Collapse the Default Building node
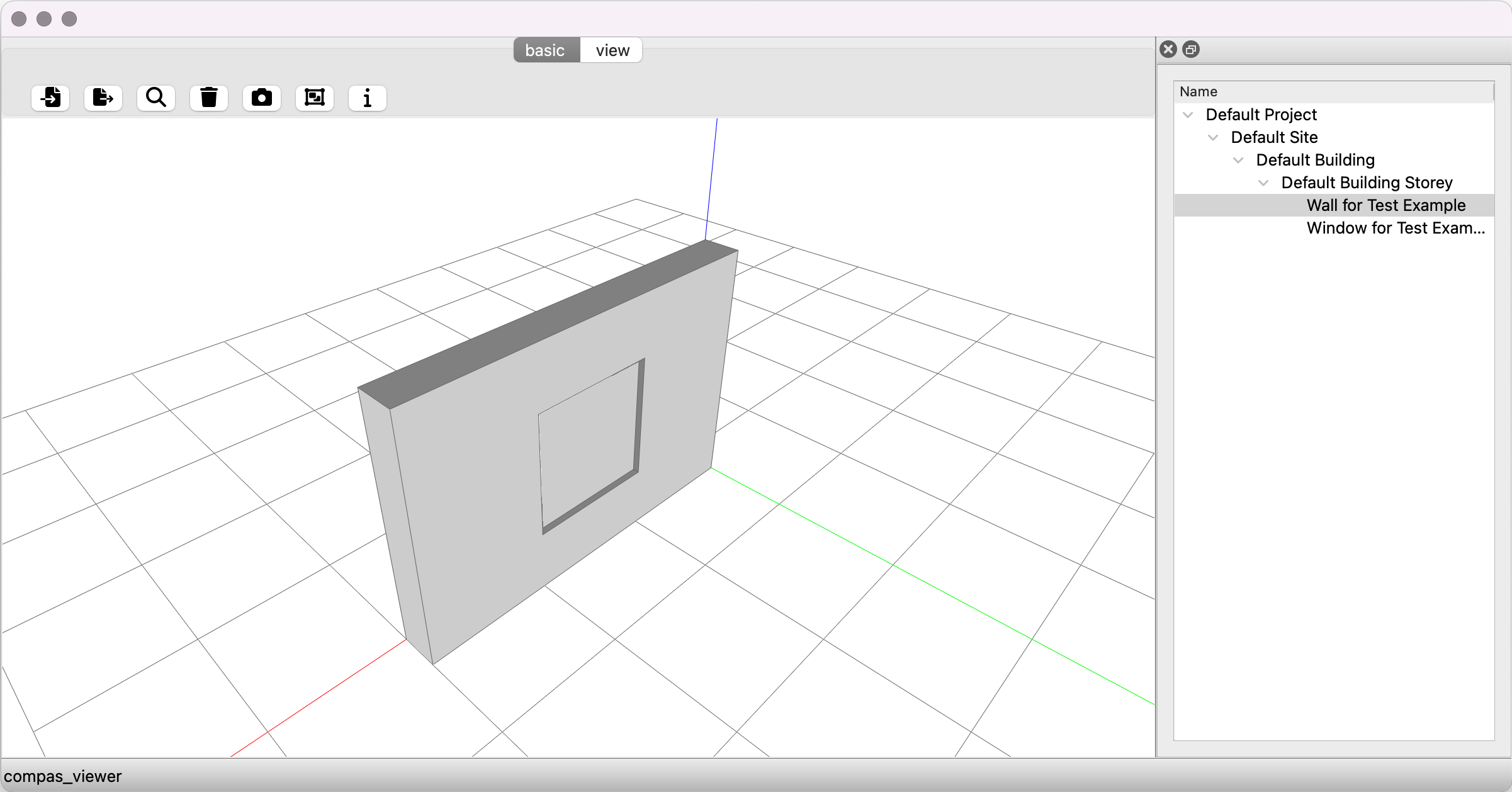The height and width of the screenshot is (792, 1512). pyautogui.click(x=1238, y=160)
